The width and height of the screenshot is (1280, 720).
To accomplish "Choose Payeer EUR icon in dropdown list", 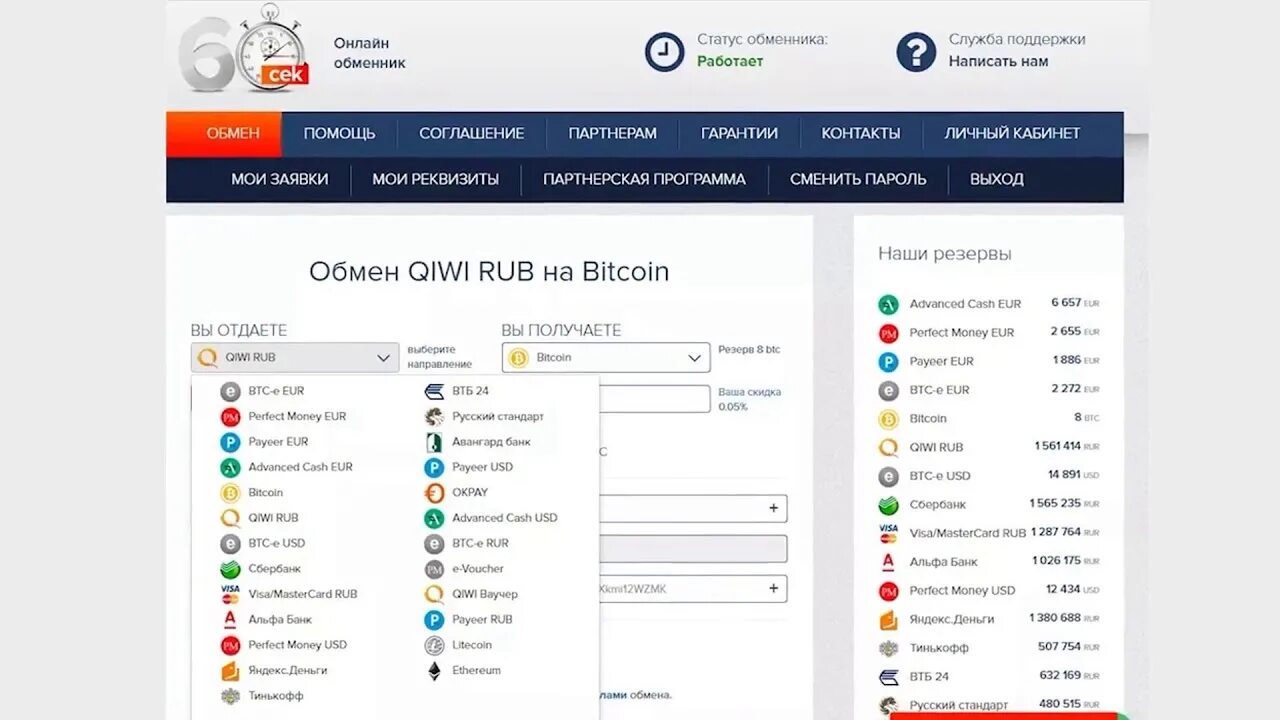I will point(230,442).
